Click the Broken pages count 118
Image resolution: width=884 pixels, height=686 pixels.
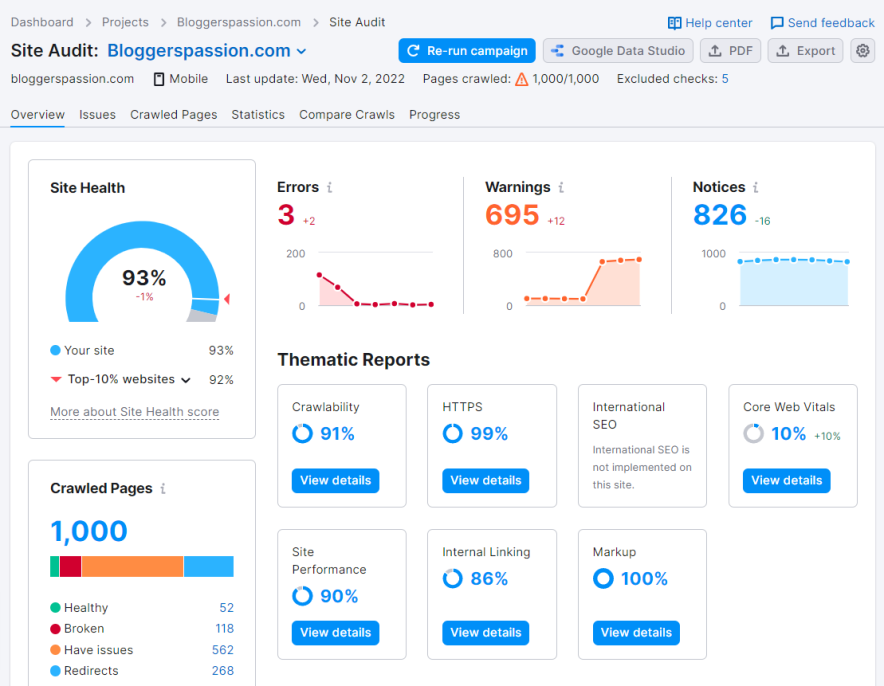pyautogui.click(x=224, y=629)
